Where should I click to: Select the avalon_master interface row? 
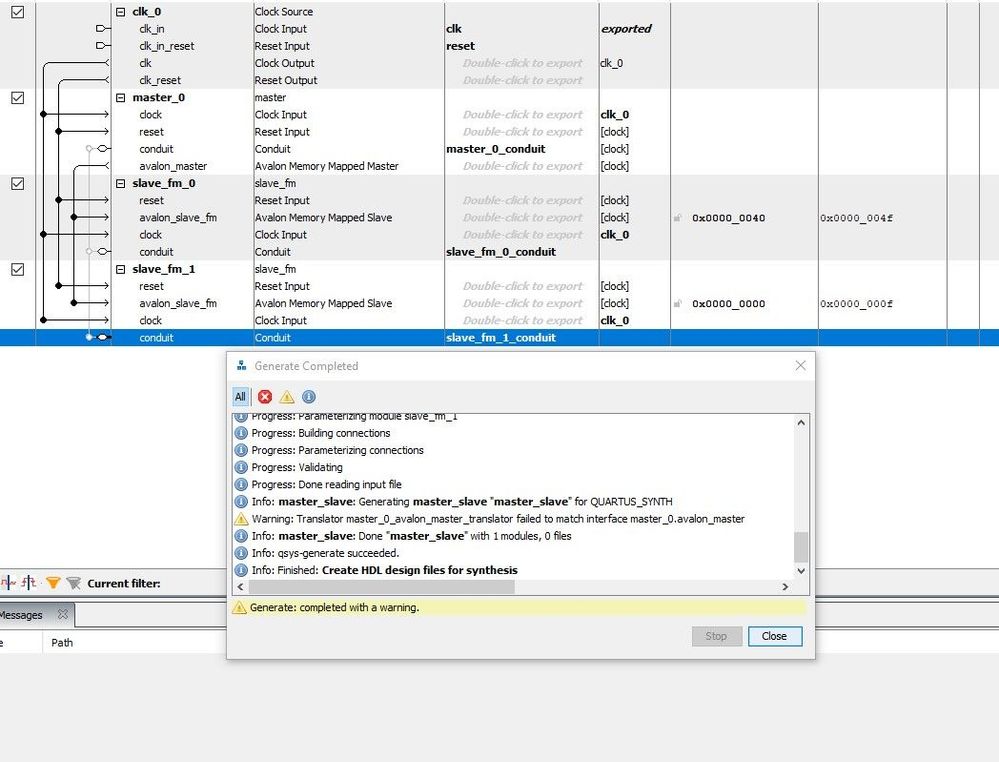pyautogui.click(x=173, y=166)
